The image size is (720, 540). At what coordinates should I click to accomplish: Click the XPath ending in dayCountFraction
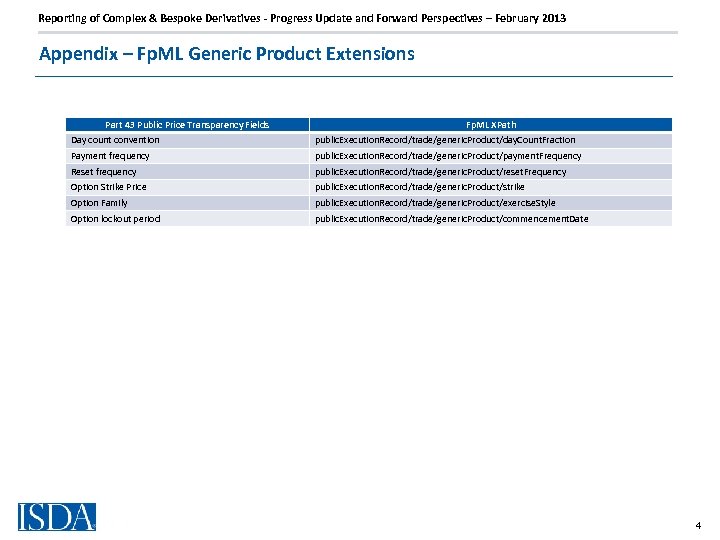pyautogui.click(x=445, y=140)
